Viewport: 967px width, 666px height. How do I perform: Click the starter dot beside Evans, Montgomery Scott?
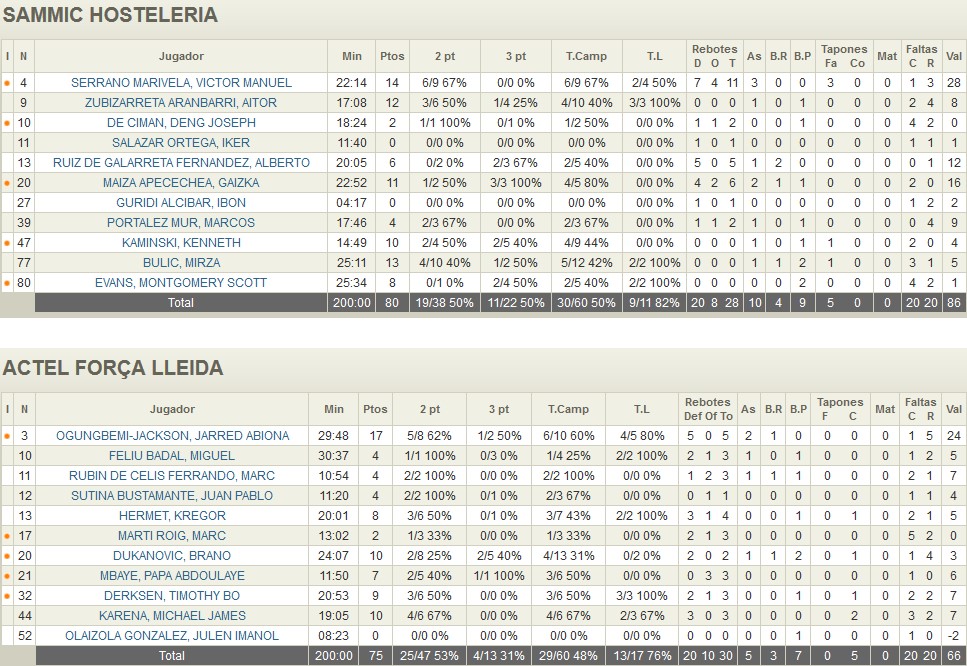[8, 283]
